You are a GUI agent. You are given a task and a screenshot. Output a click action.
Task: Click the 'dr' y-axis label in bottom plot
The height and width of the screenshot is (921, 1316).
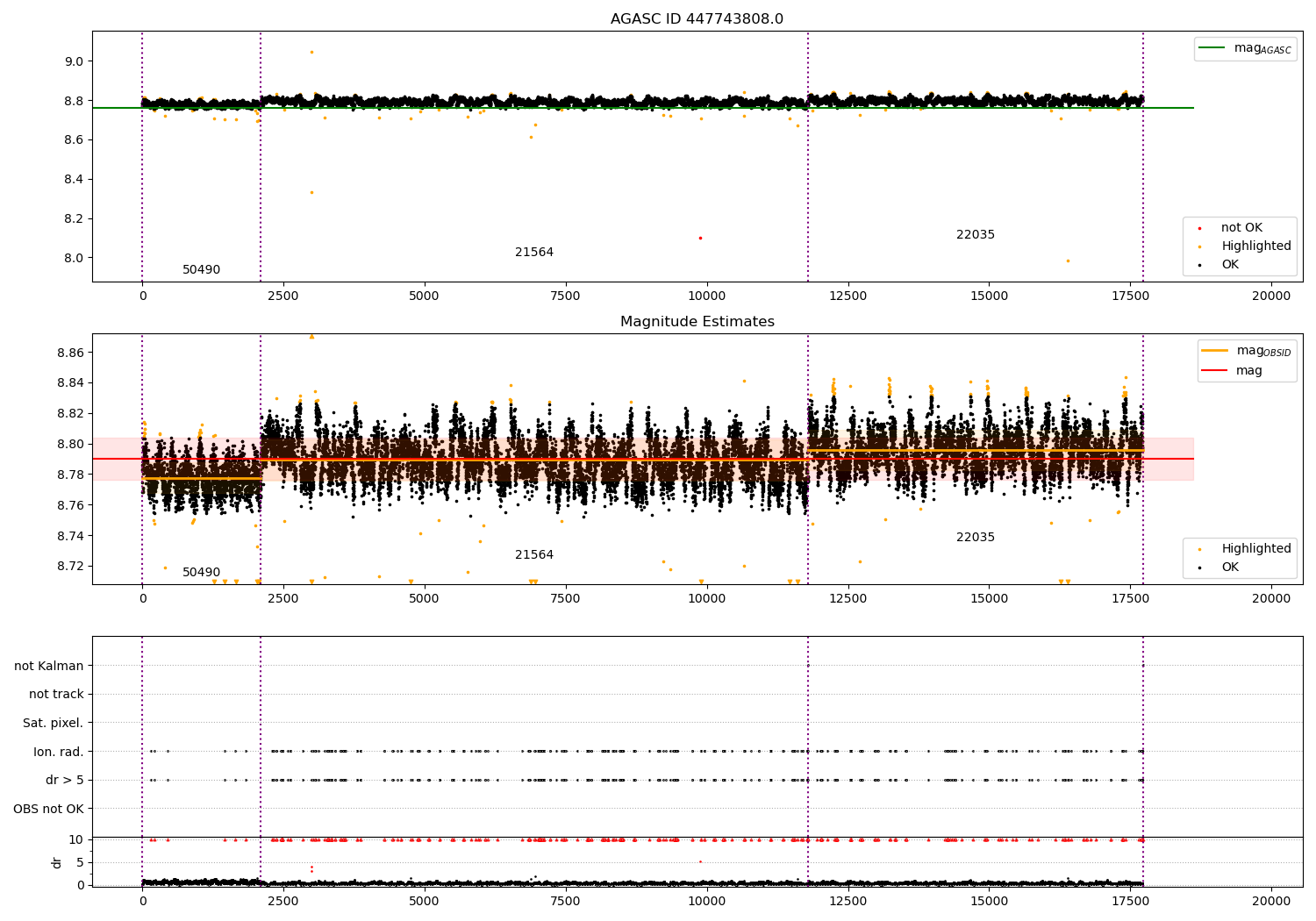point(57,862)
